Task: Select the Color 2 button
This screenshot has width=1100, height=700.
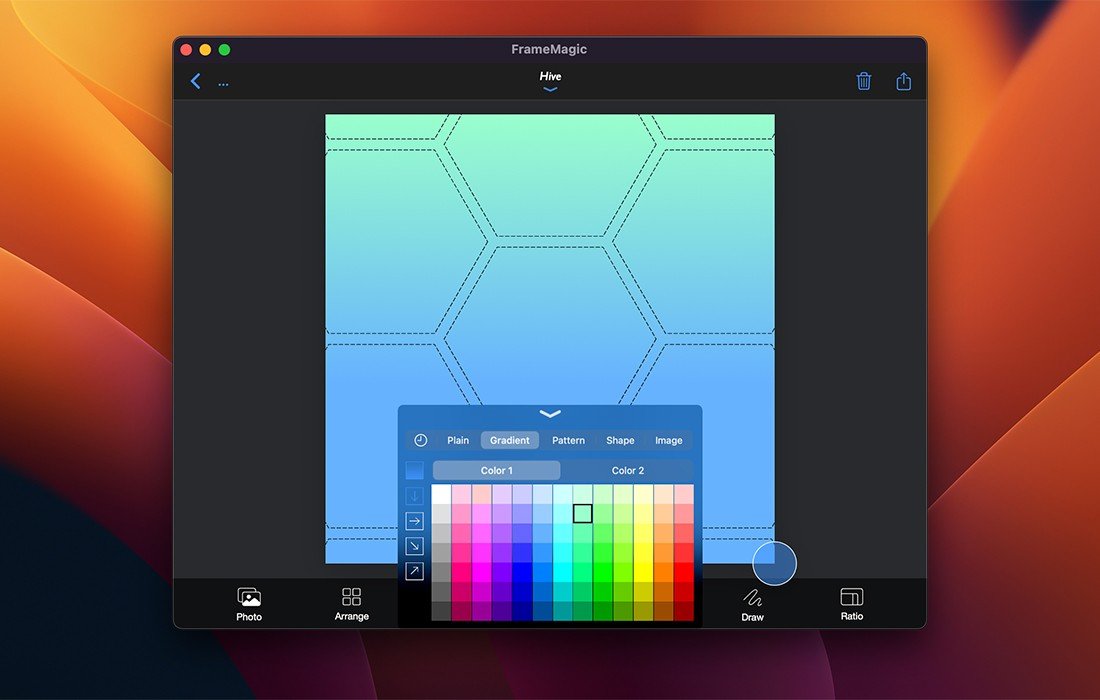Action: click(628, 470)
